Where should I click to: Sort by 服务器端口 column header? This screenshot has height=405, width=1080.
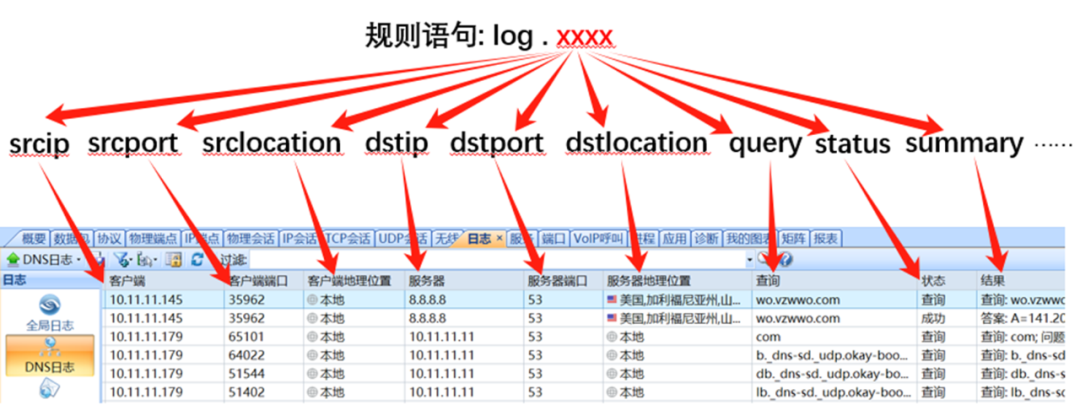point(563,280)
